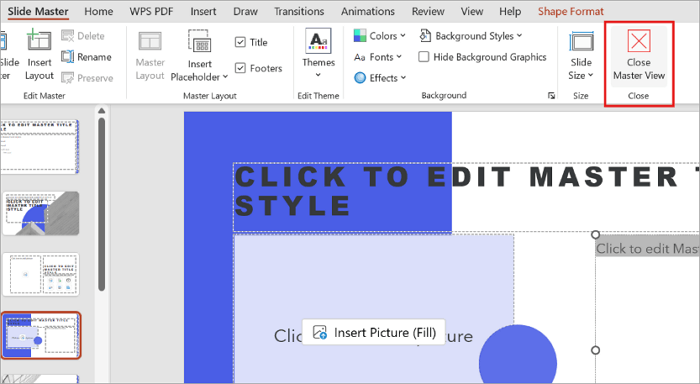Select the first layout thumbnail
Screen dimensions: 700x384
click(39, 146)
